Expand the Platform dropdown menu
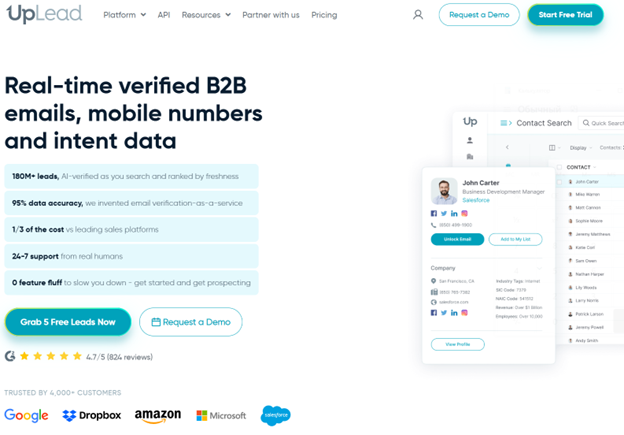This screenshot has height=435, width=624. pos(124,15)
